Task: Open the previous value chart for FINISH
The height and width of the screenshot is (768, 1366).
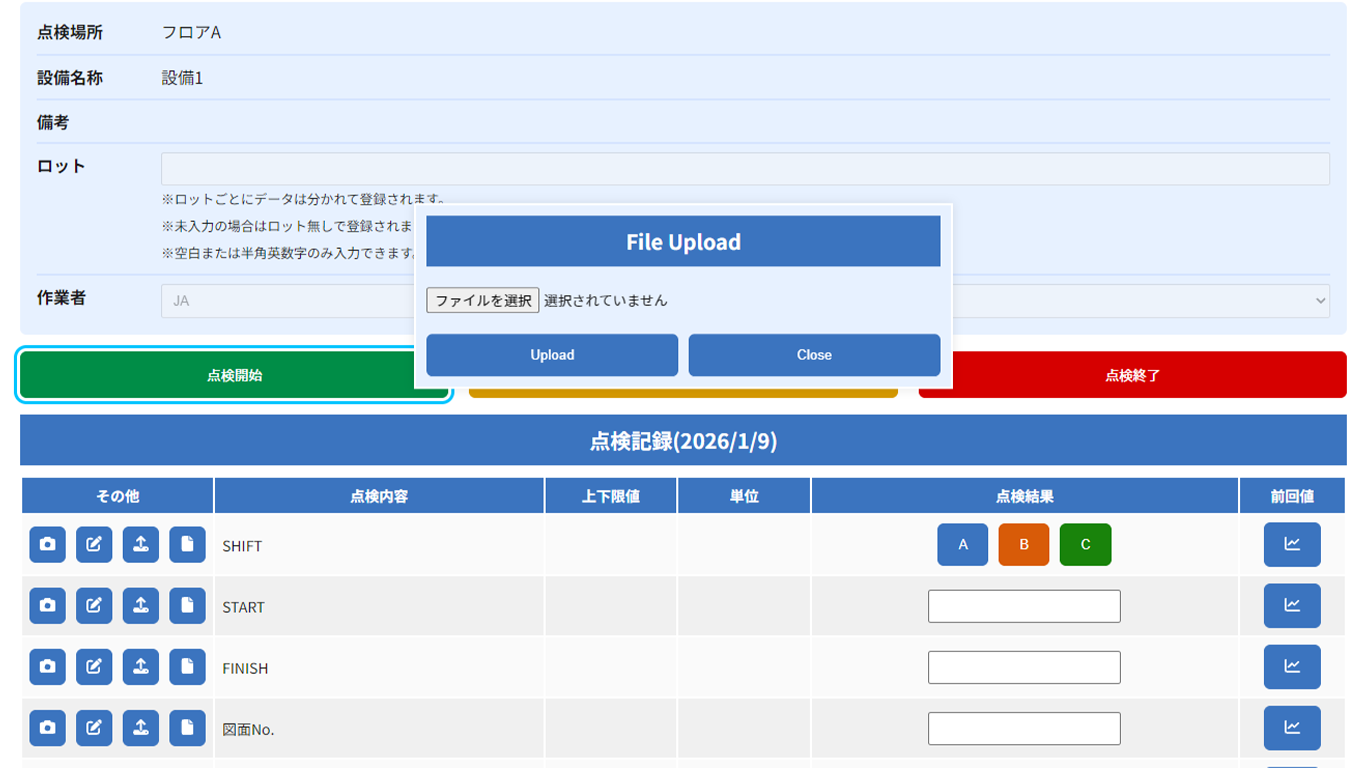Action: [1292, 667]
